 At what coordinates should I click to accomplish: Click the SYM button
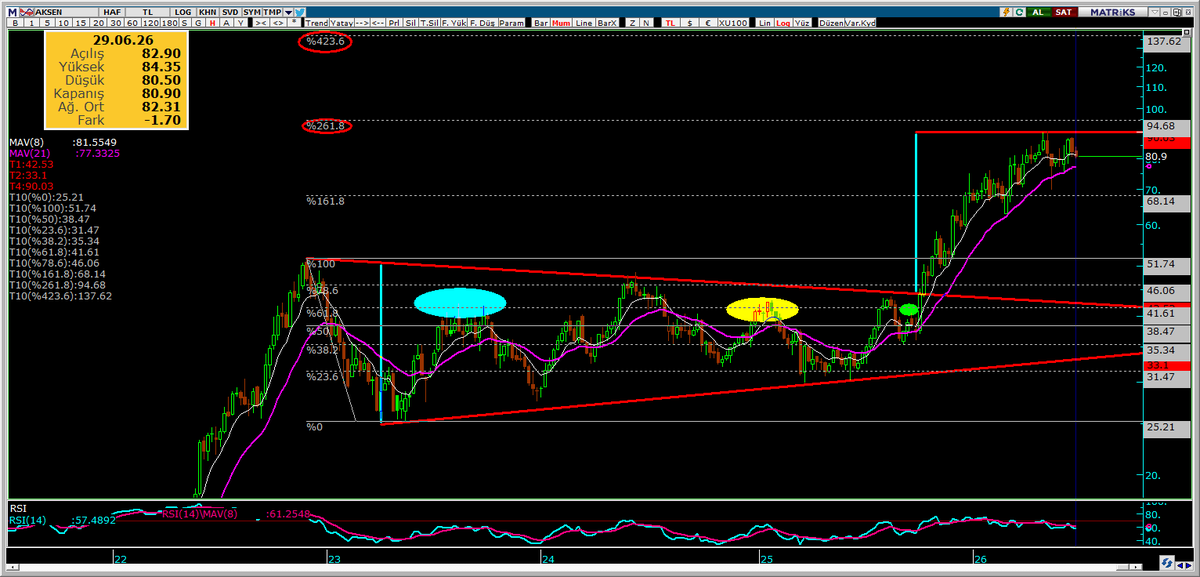coord(252,12)
